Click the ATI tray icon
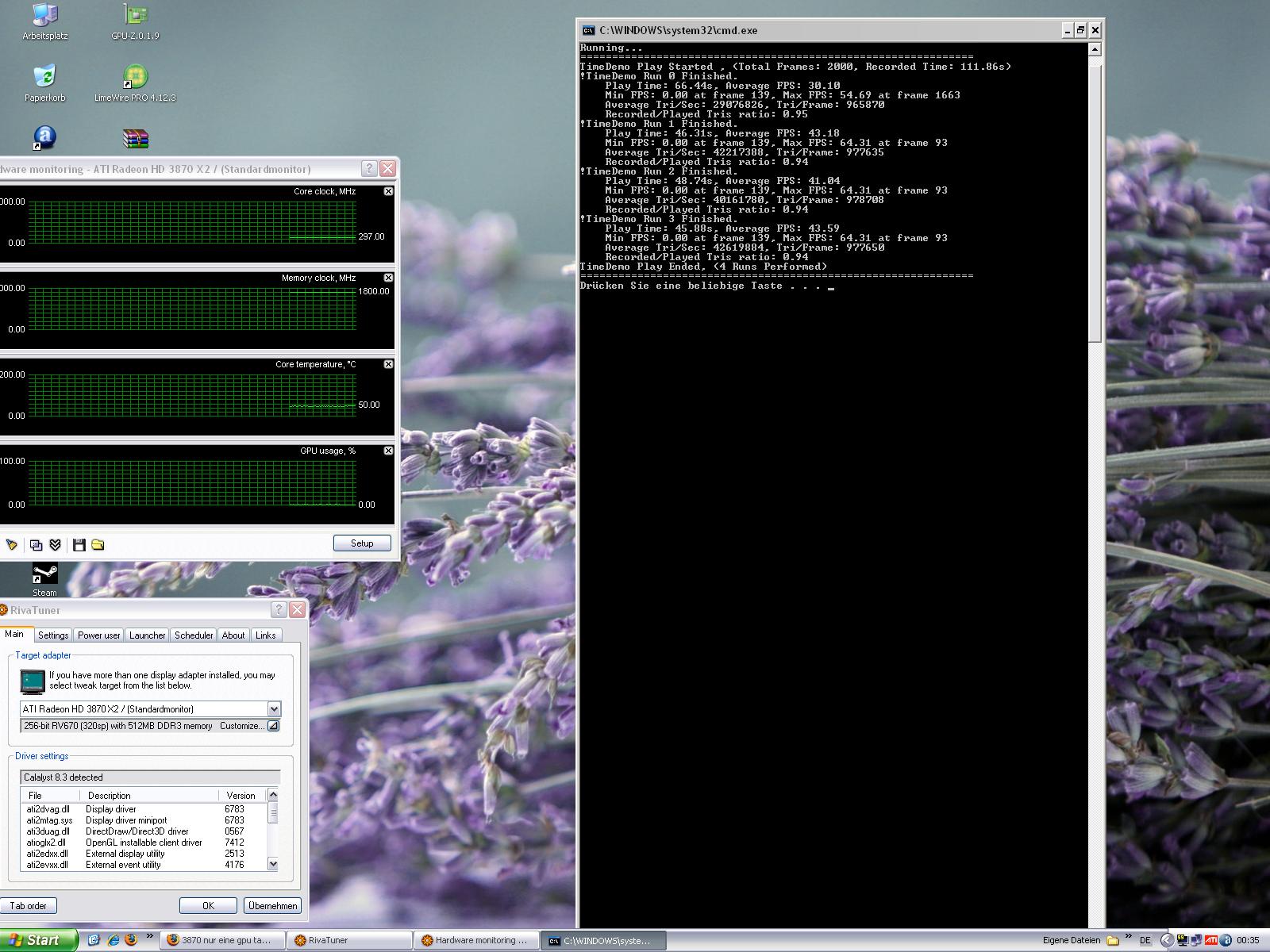1270x952 pixels. tap(1211, 940)
